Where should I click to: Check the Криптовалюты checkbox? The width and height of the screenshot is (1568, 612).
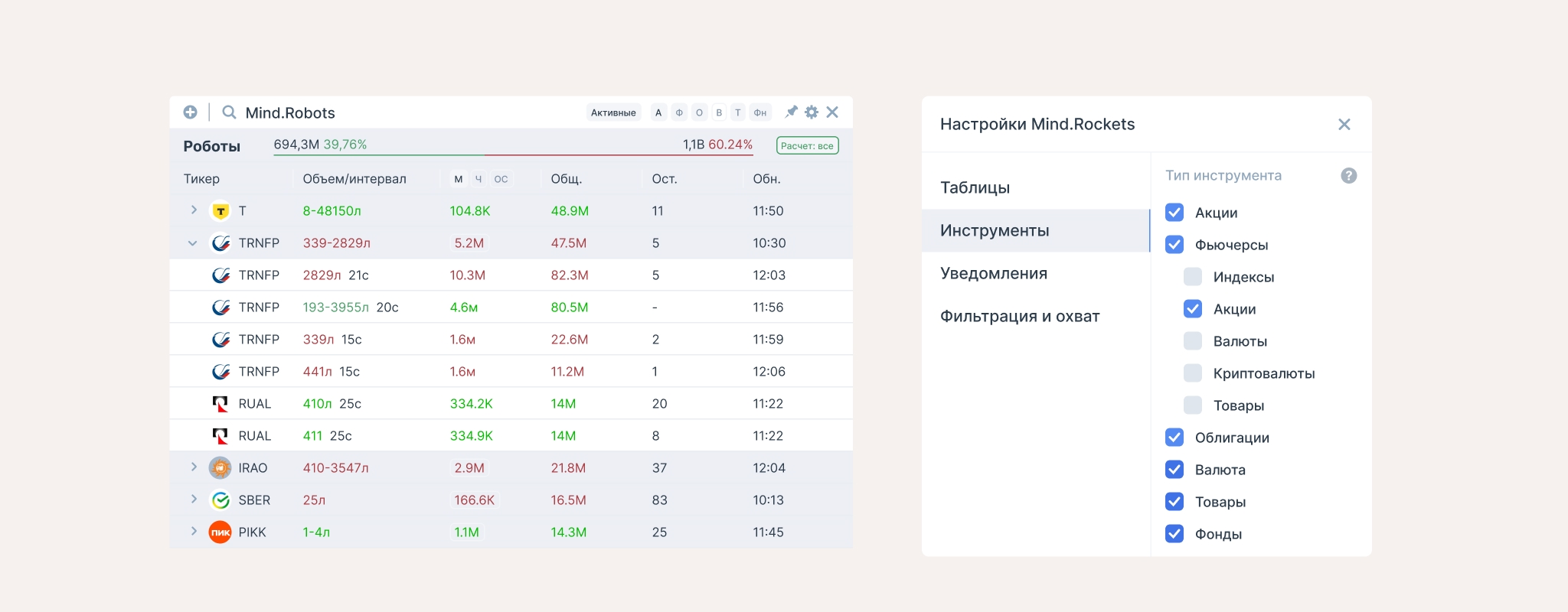pyautogui.click(x=1193, y=373)
